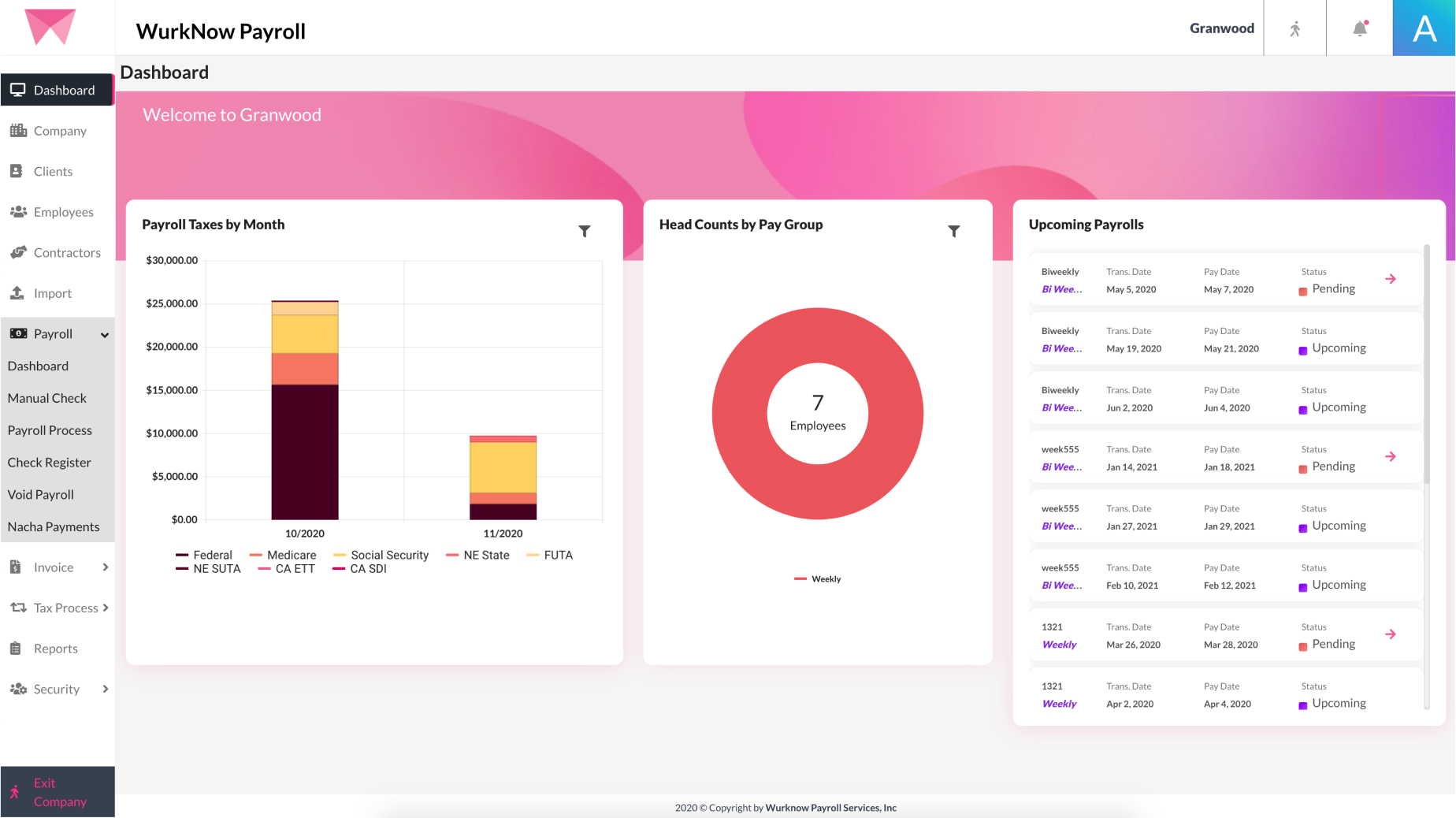
Task: Select Check Register under Payroll
Action: (x=49, y=463)
